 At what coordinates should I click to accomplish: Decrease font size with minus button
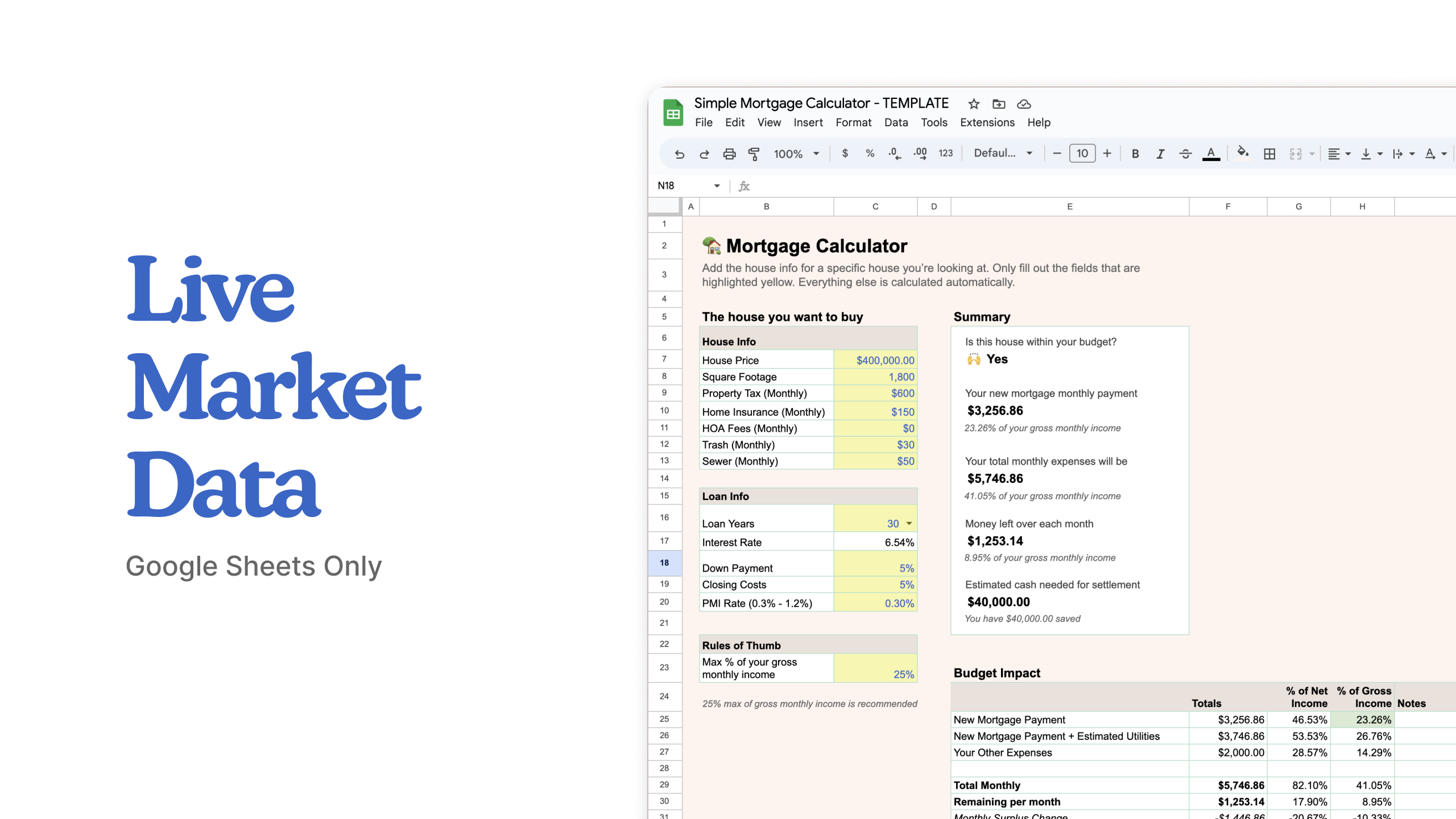[x=1057, y=153]
